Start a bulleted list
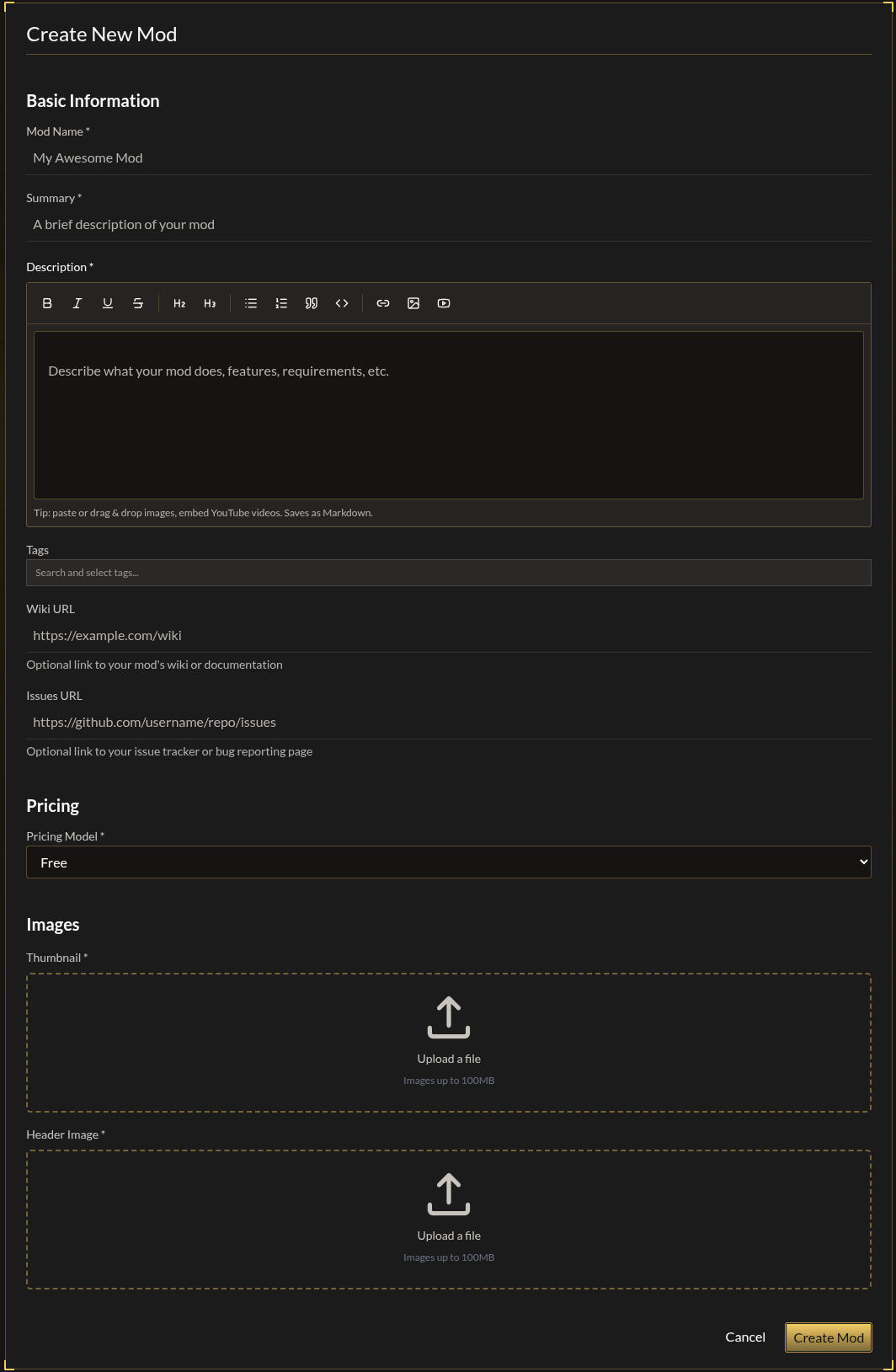 point(251,303)
